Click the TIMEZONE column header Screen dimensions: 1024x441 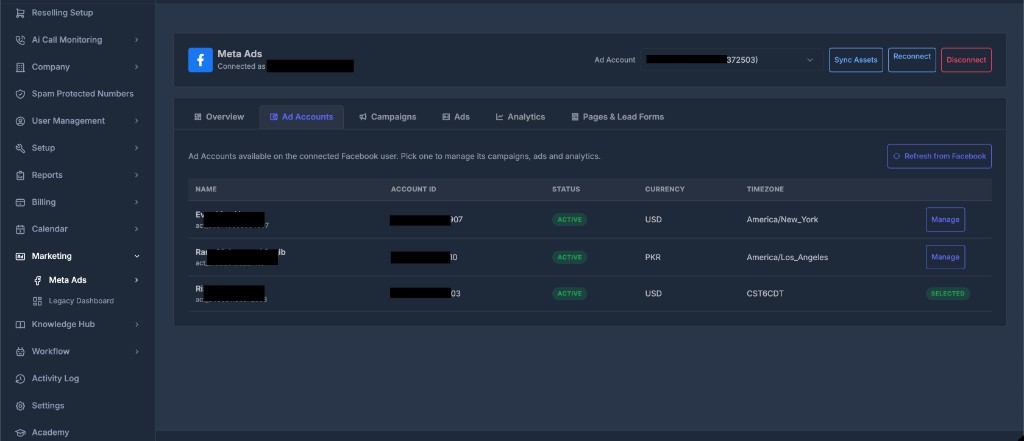[x=765, y=189]
